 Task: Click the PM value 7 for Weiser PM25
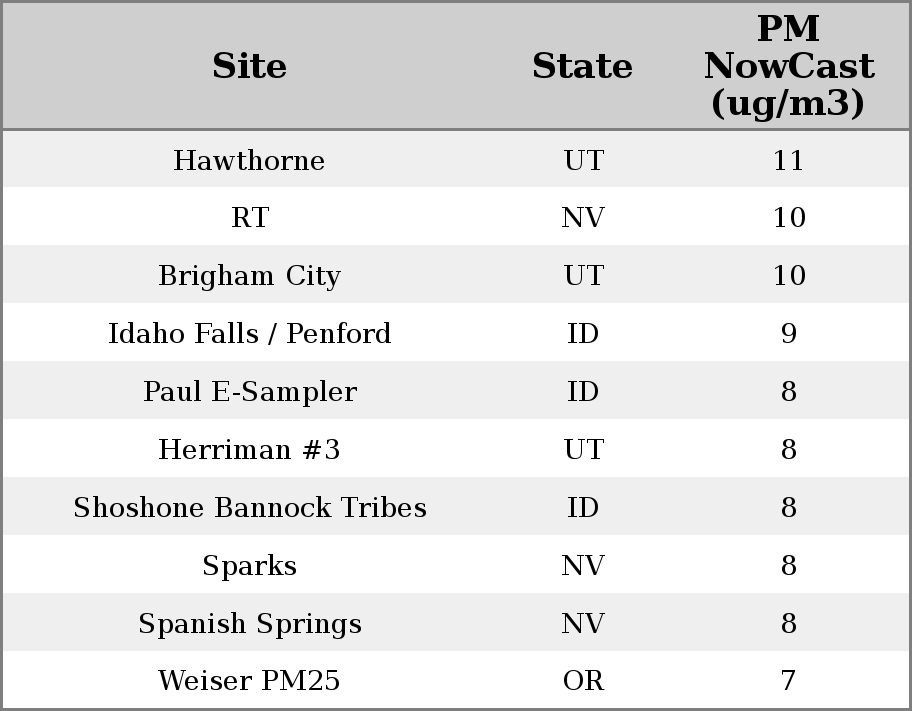click(788, 681)
